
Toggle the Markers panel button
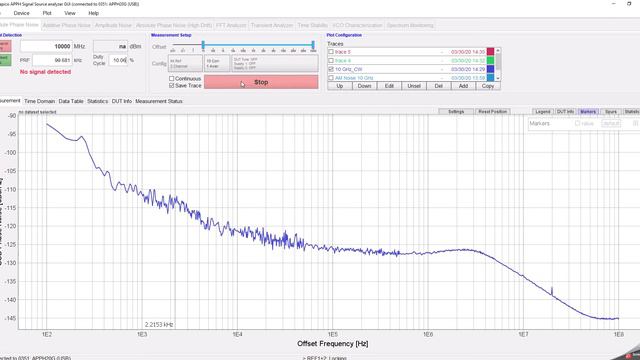click(588, 111)
